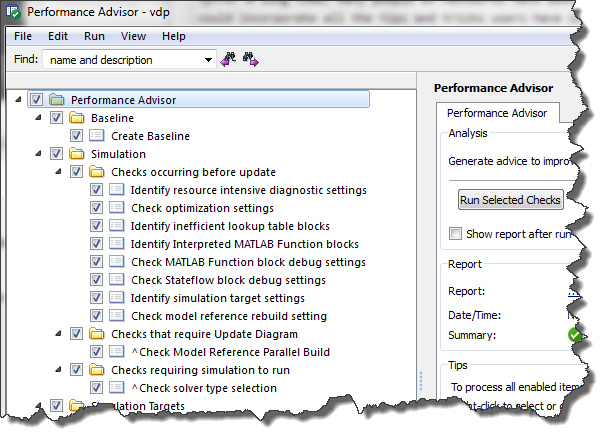Click the find previous binoculars icon
Viewport: 611px width, 443px height.
tap(229, 60)
